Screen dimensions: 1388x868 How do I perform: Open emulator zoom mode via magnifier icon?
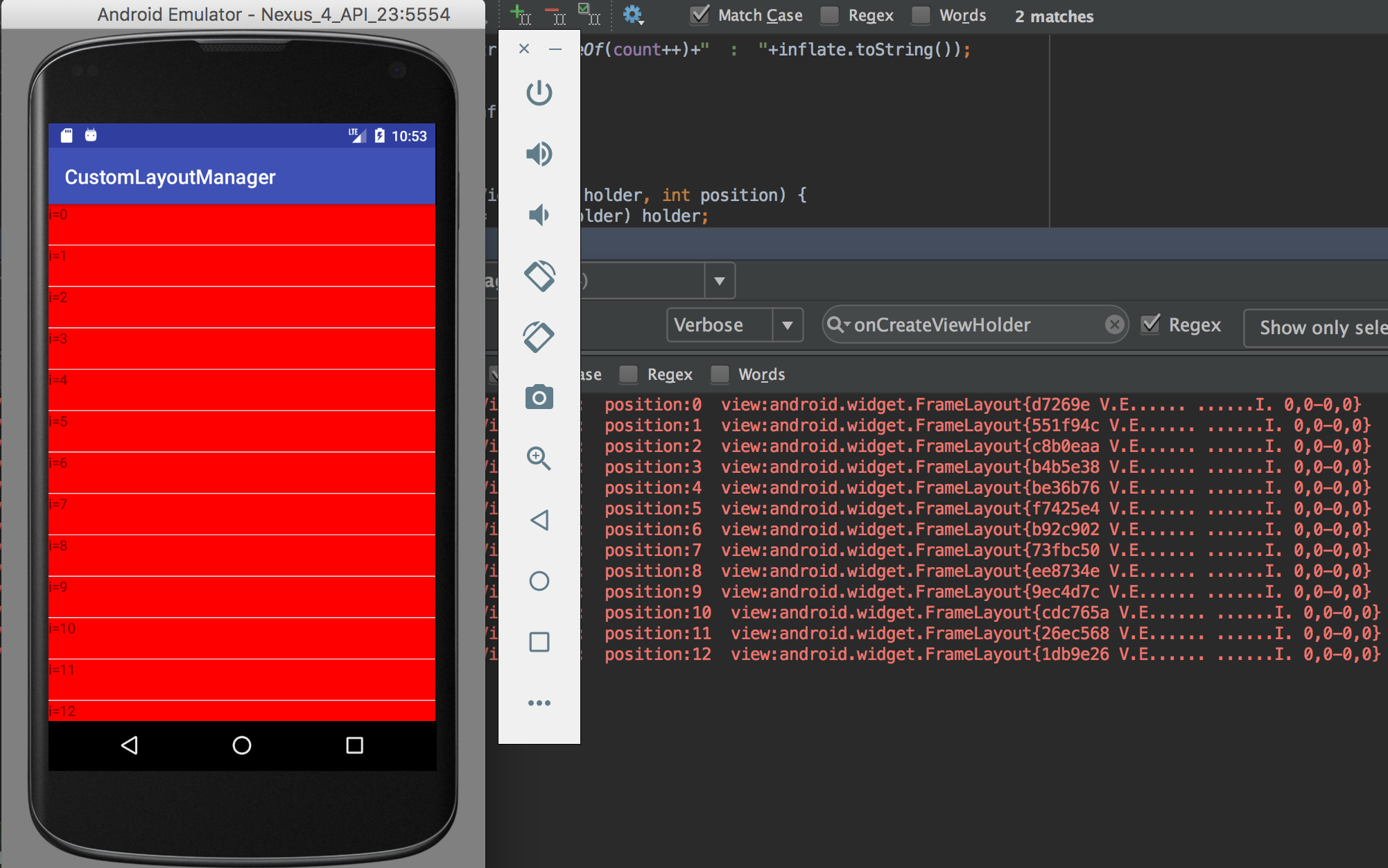coord(539,459)
